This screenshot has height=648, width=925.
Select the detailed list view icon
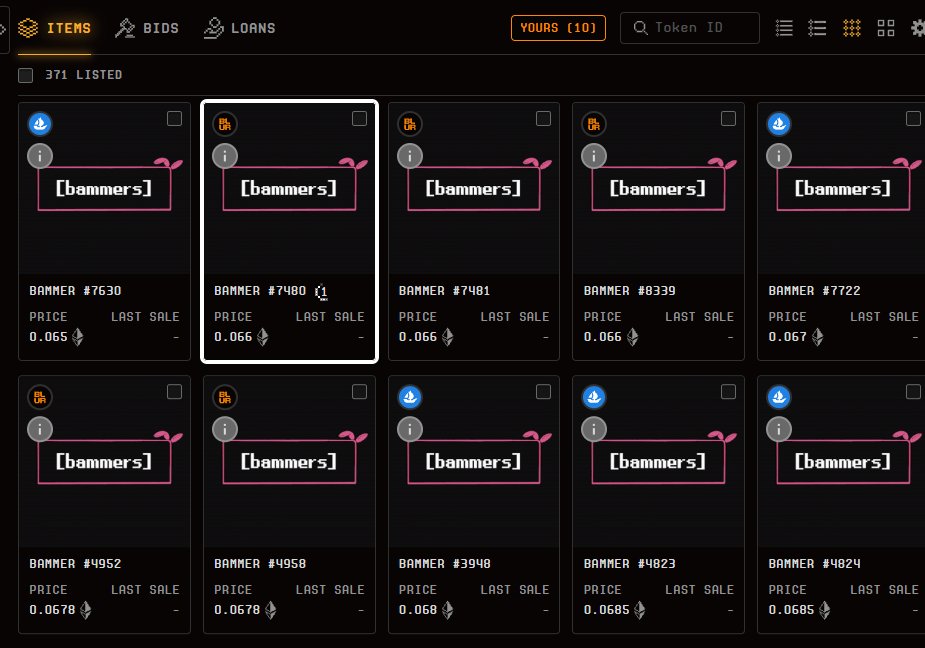point(817,28)
